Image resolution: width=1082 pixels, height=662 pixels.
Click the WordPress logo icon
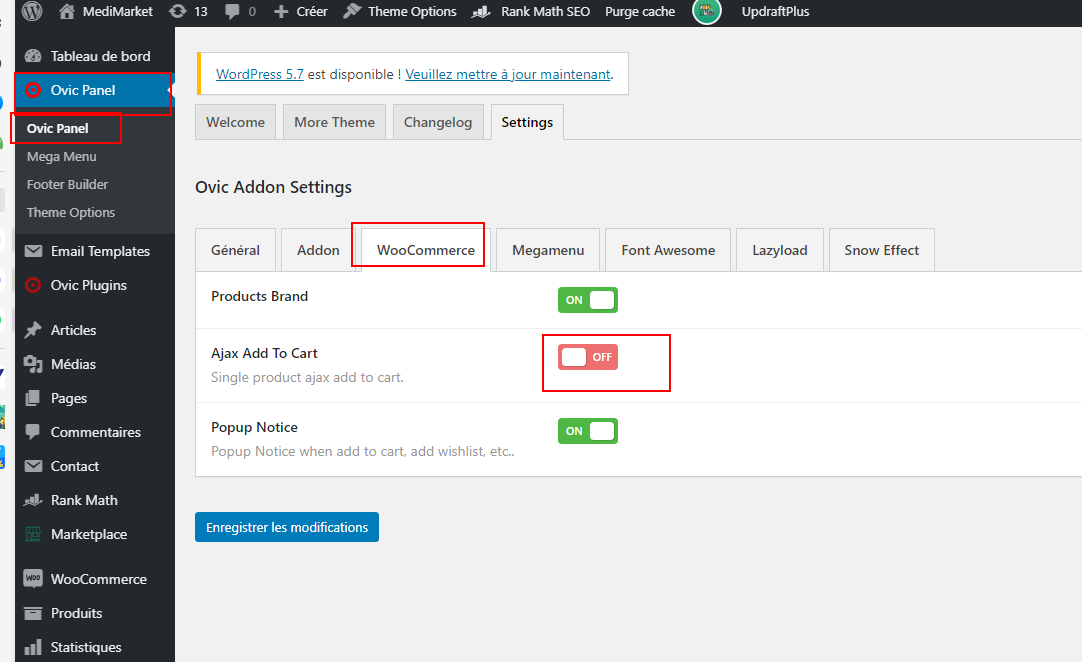click(x=32, y=11)
